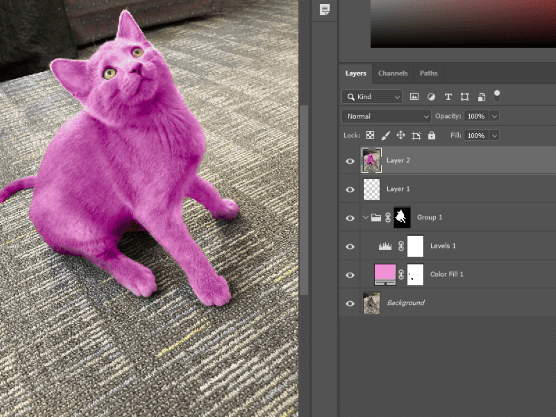Viewport: 556px width, 417px height.
Task: Lock position move icon
Action: point(401,135)
